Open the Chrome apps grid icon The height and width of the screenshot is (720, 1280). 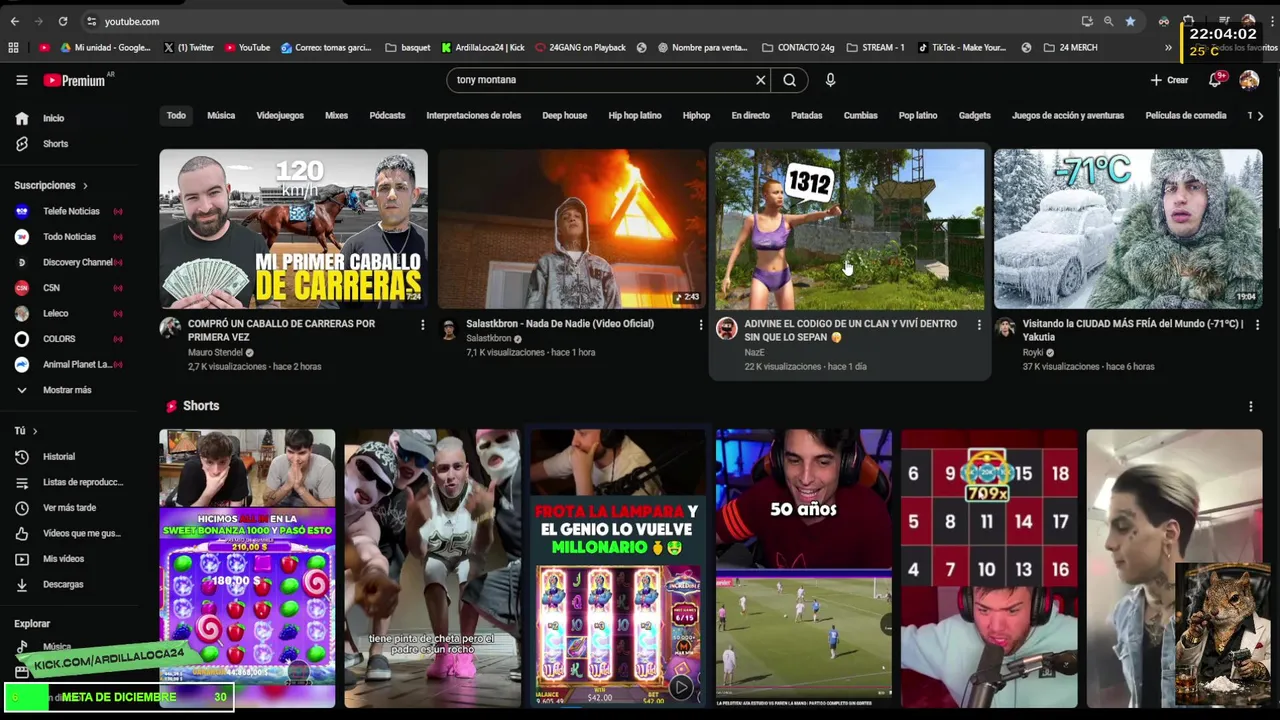coord(13,47)
